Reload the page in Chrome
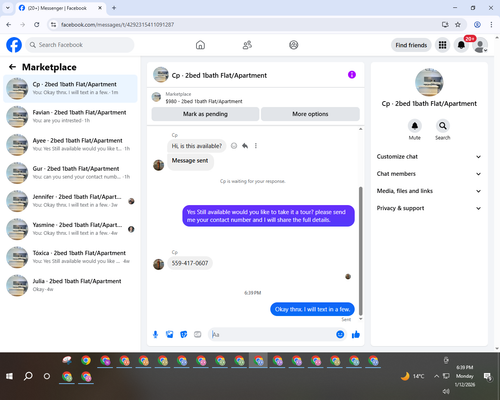 pyautogui.click(x=37, y=24)
